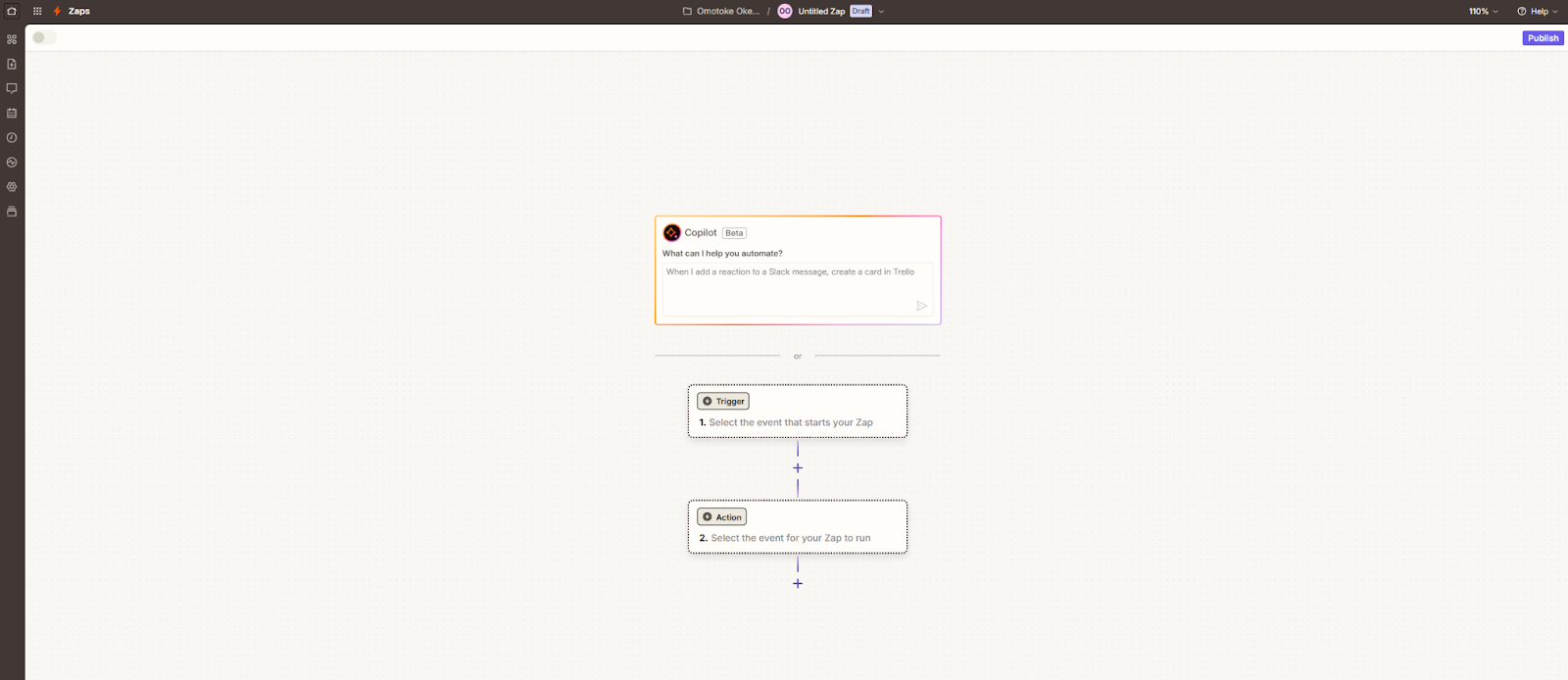1568x680 pixels.
Task: Click the Draft status badge
Action: [860, 11]
